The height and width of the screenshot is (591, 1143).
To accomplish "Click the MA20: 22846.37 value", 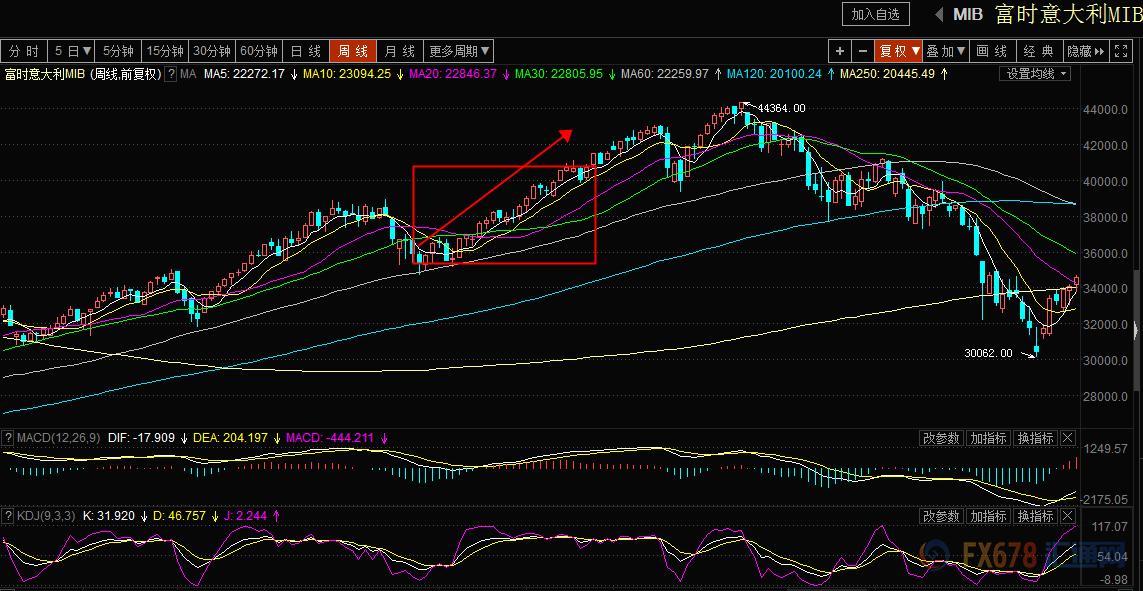I will point(453,74).
